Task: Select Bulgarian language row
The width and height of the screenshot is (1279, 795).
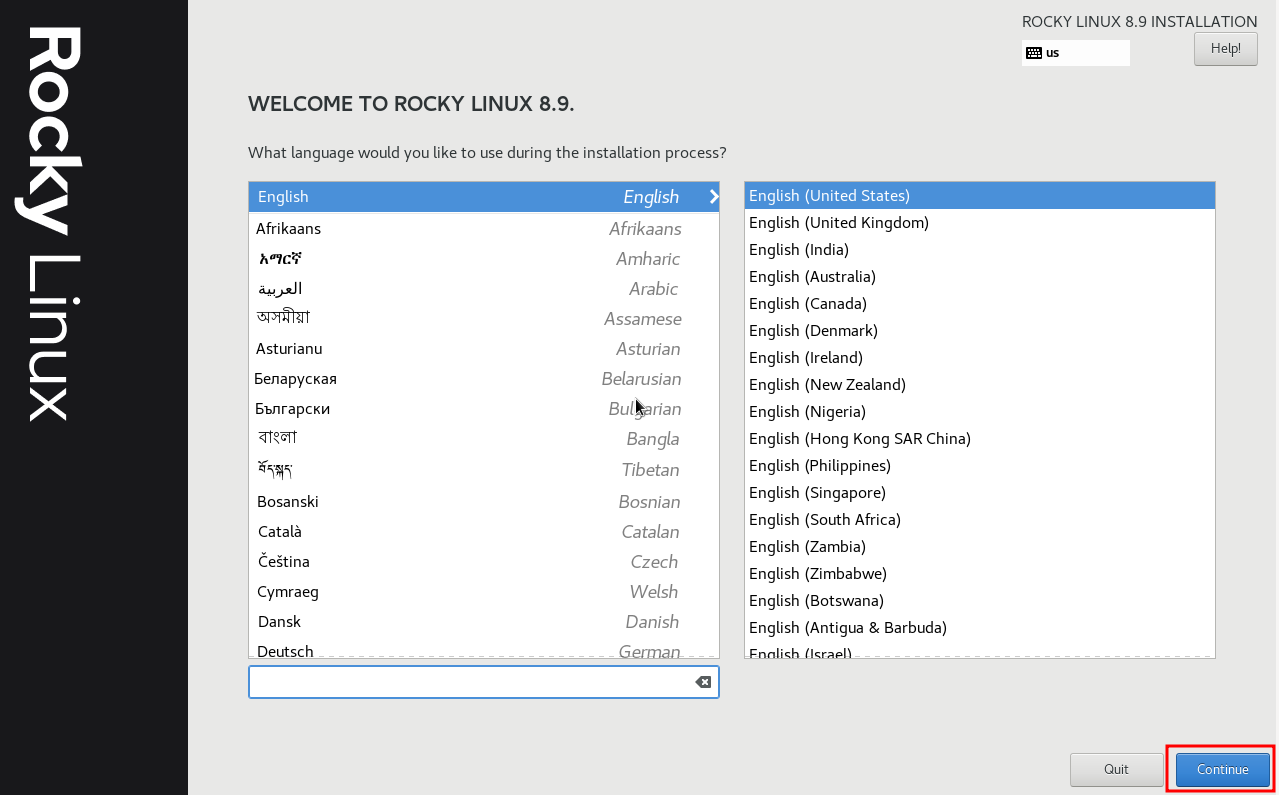Action: pos(484,408)
